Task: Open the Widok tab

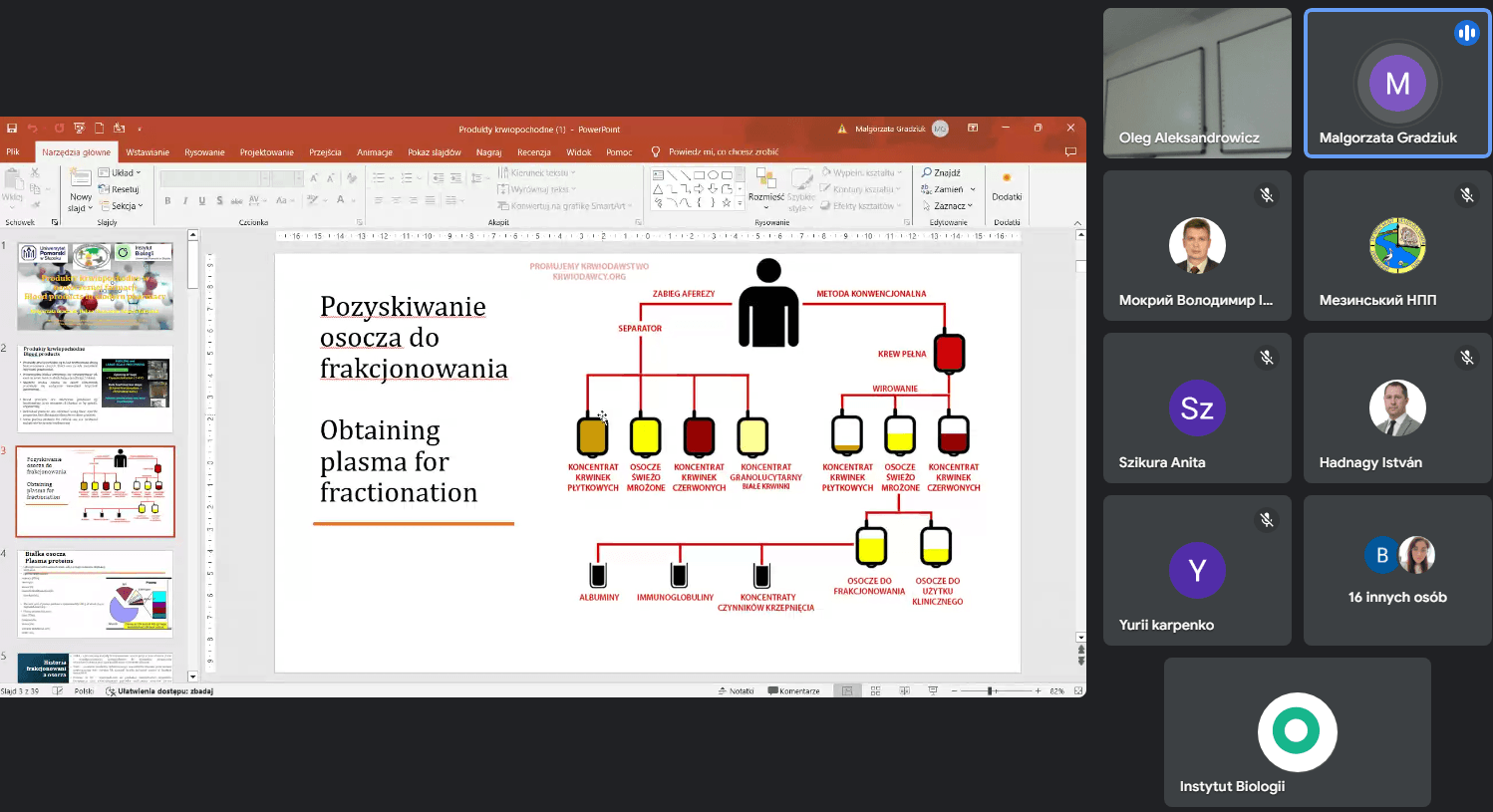Action: (579, 152)
